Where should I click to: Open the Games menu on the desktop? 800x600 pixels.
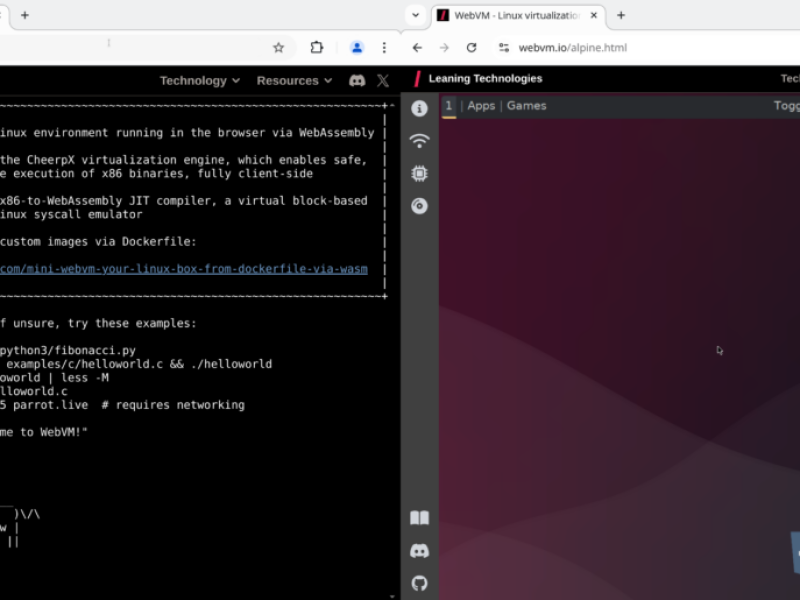[527, 105]
